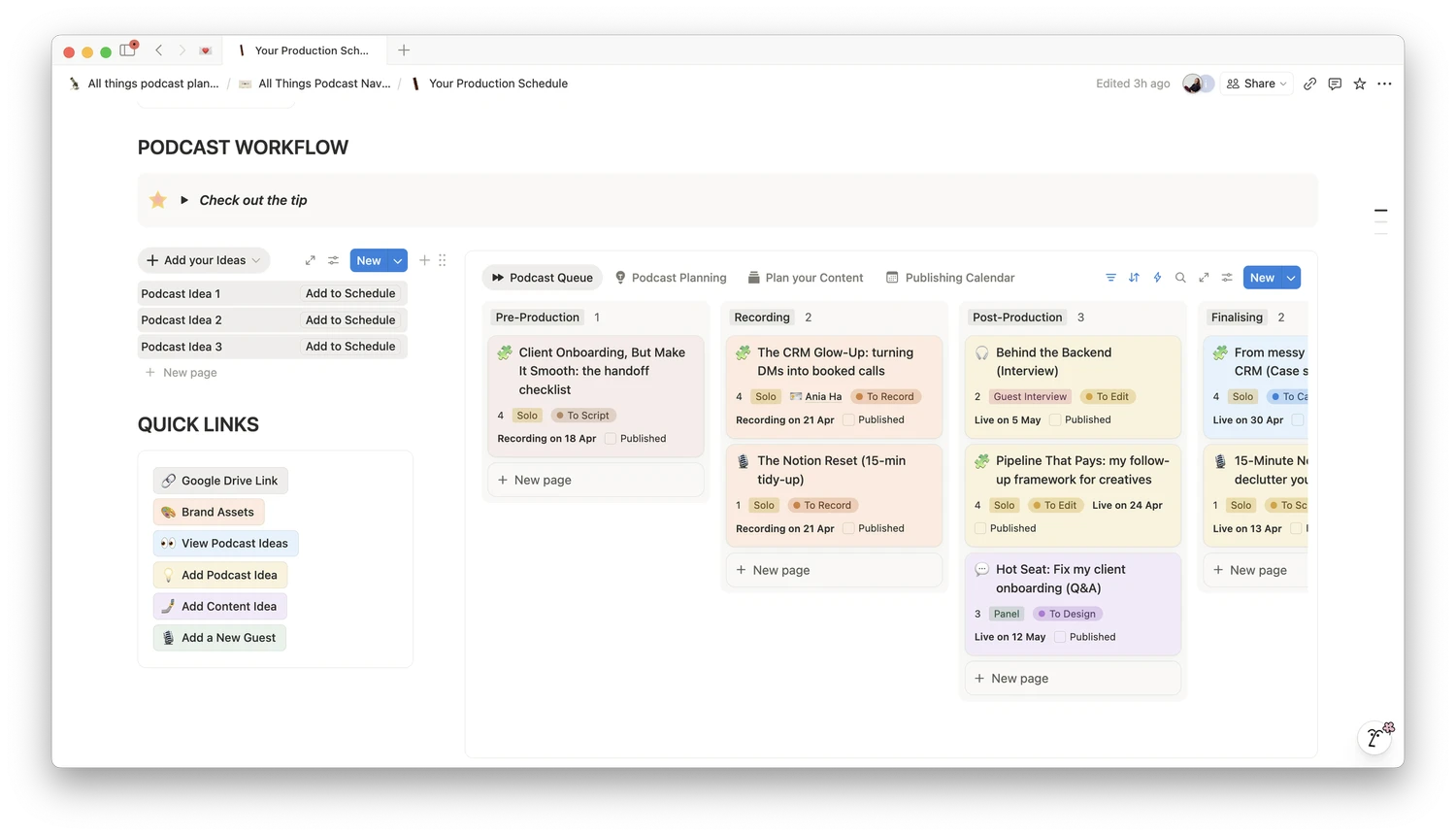
Task: Click the Search icon in Podcast Queue toolbar
Action: pos(1180,278)
